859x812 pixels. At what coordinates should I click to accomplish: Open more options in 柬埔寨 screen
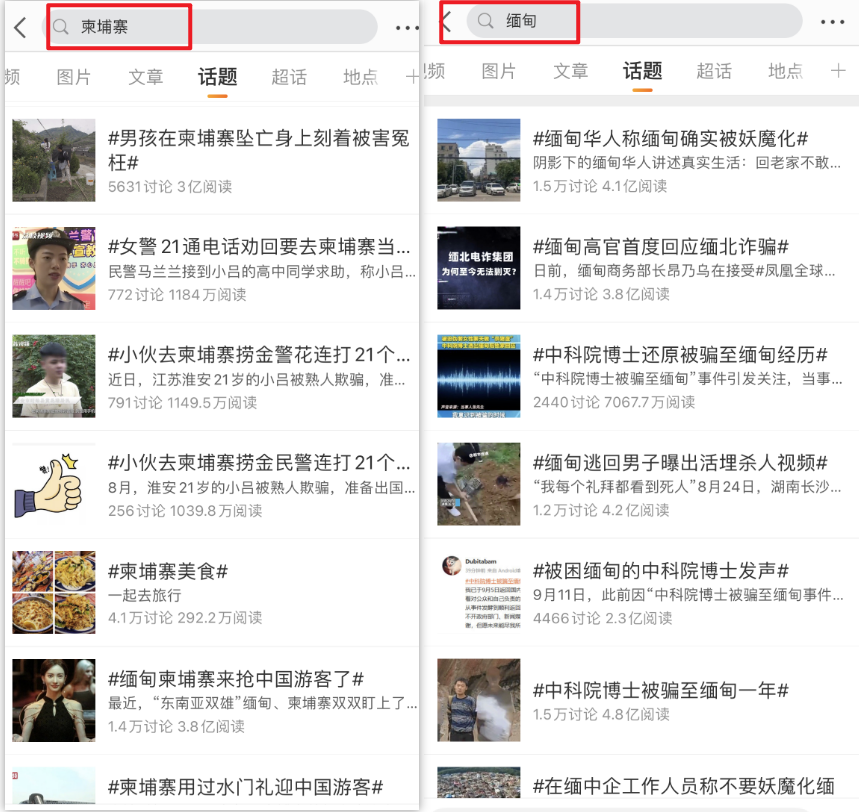pos(406,27)
